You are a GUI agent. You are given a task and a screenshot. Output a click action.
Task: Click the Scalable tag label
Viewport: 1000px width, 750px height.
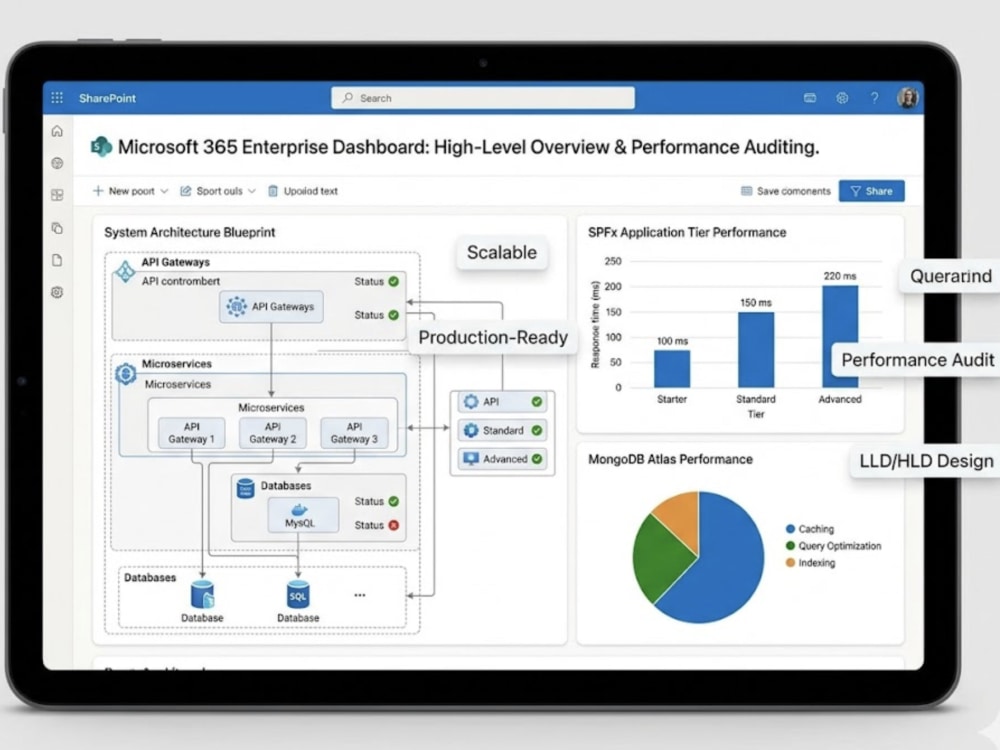502,253
